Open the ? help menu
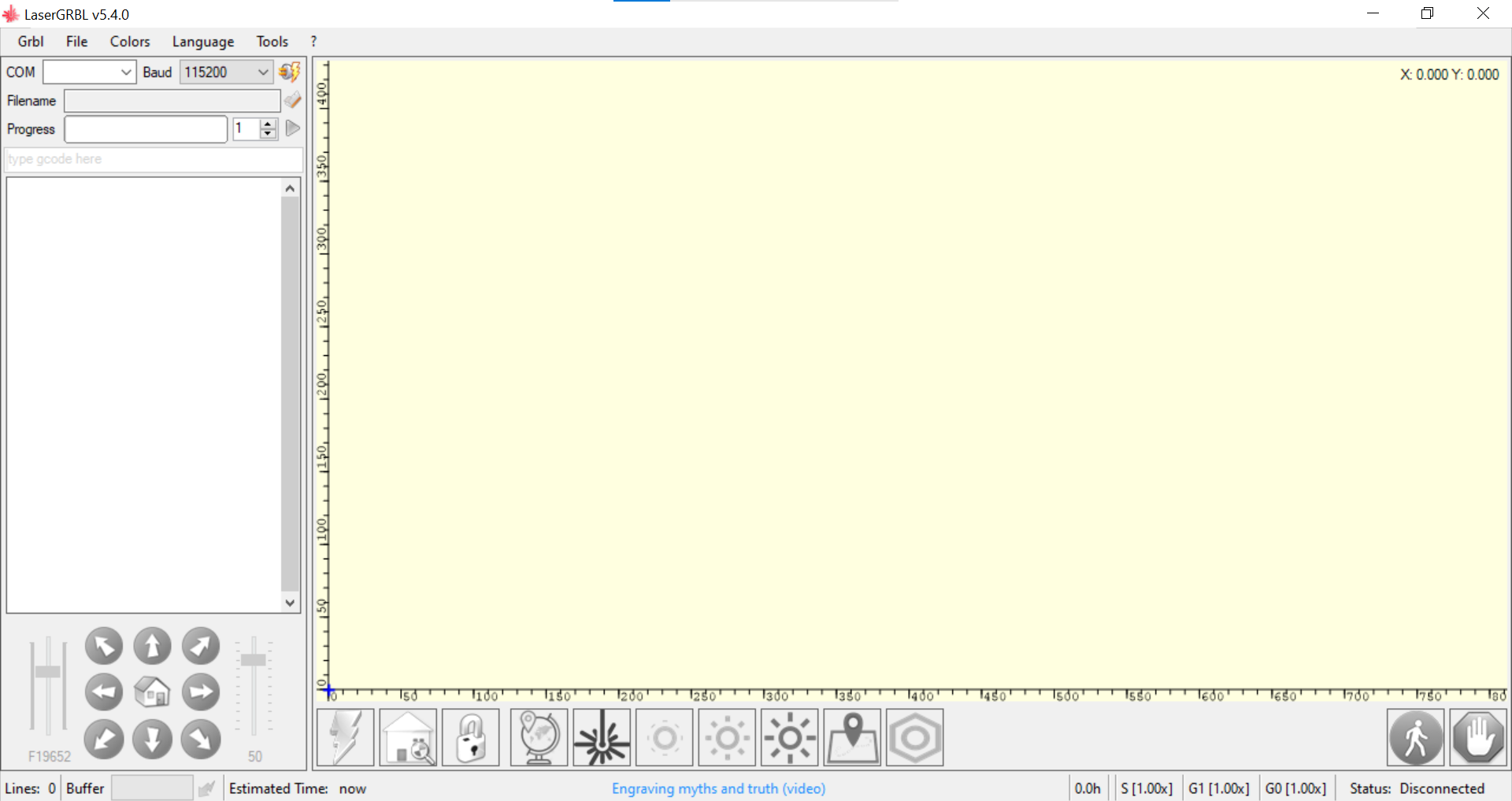This screenshot has height=801, width=1512. coord(313,42)
